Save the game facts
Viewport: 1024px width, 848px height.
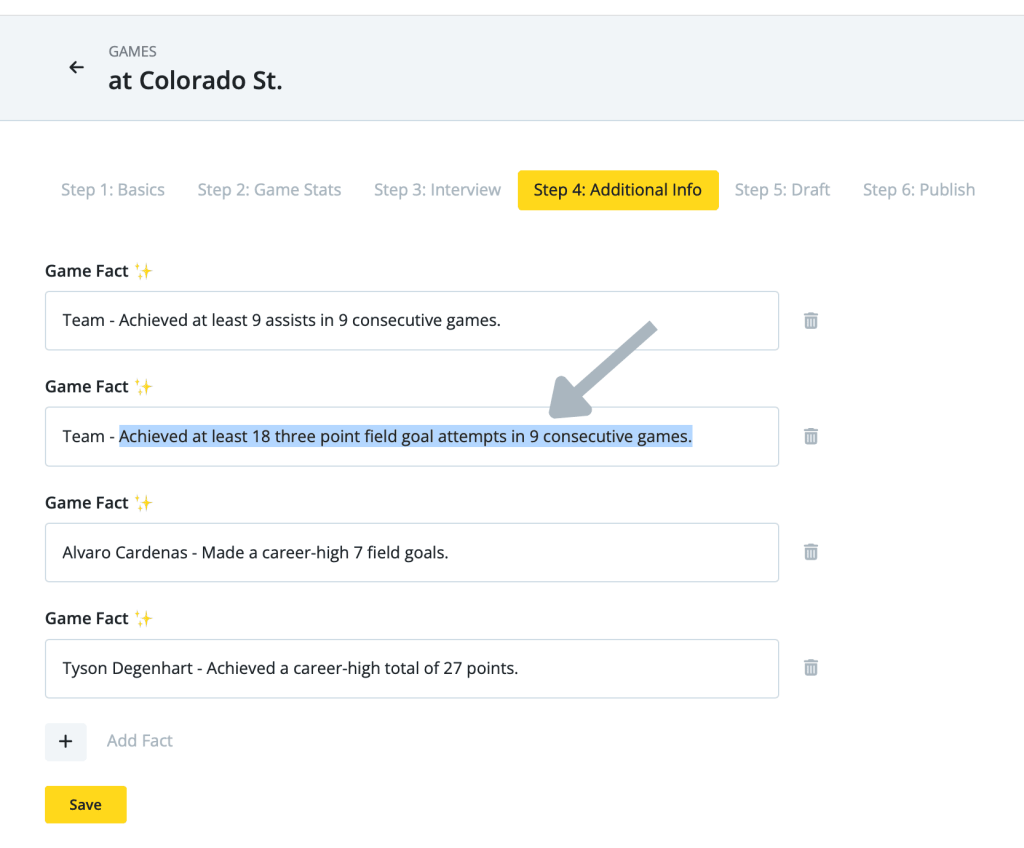pyautogui.click(x=86, y=804)
